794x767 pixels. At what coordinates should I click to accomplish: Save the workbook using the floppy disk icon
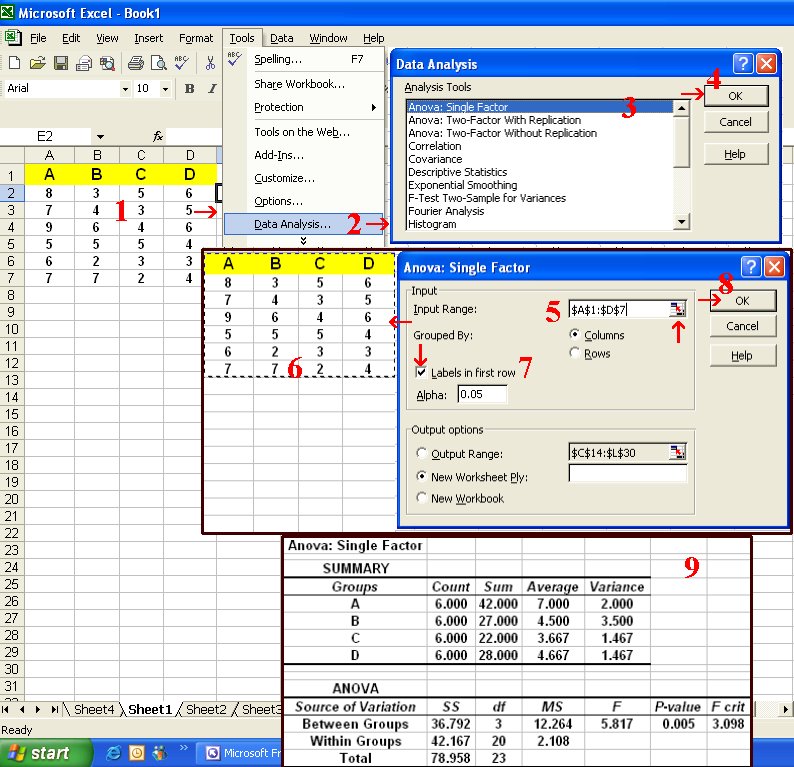pyautogui.click(x=61, y=63)
